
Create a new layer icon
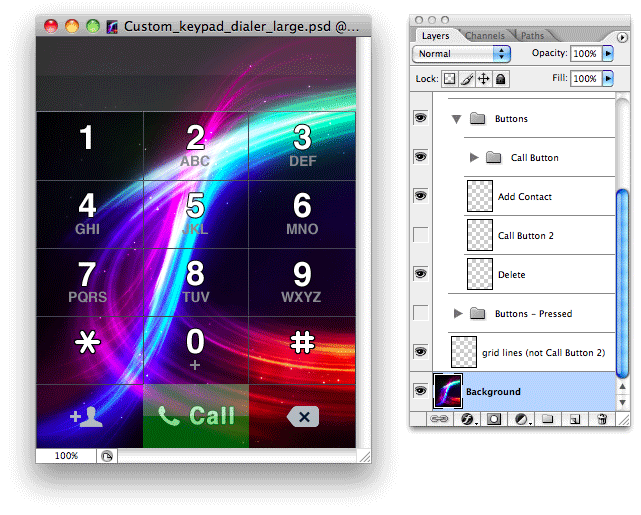pos(575,419)
